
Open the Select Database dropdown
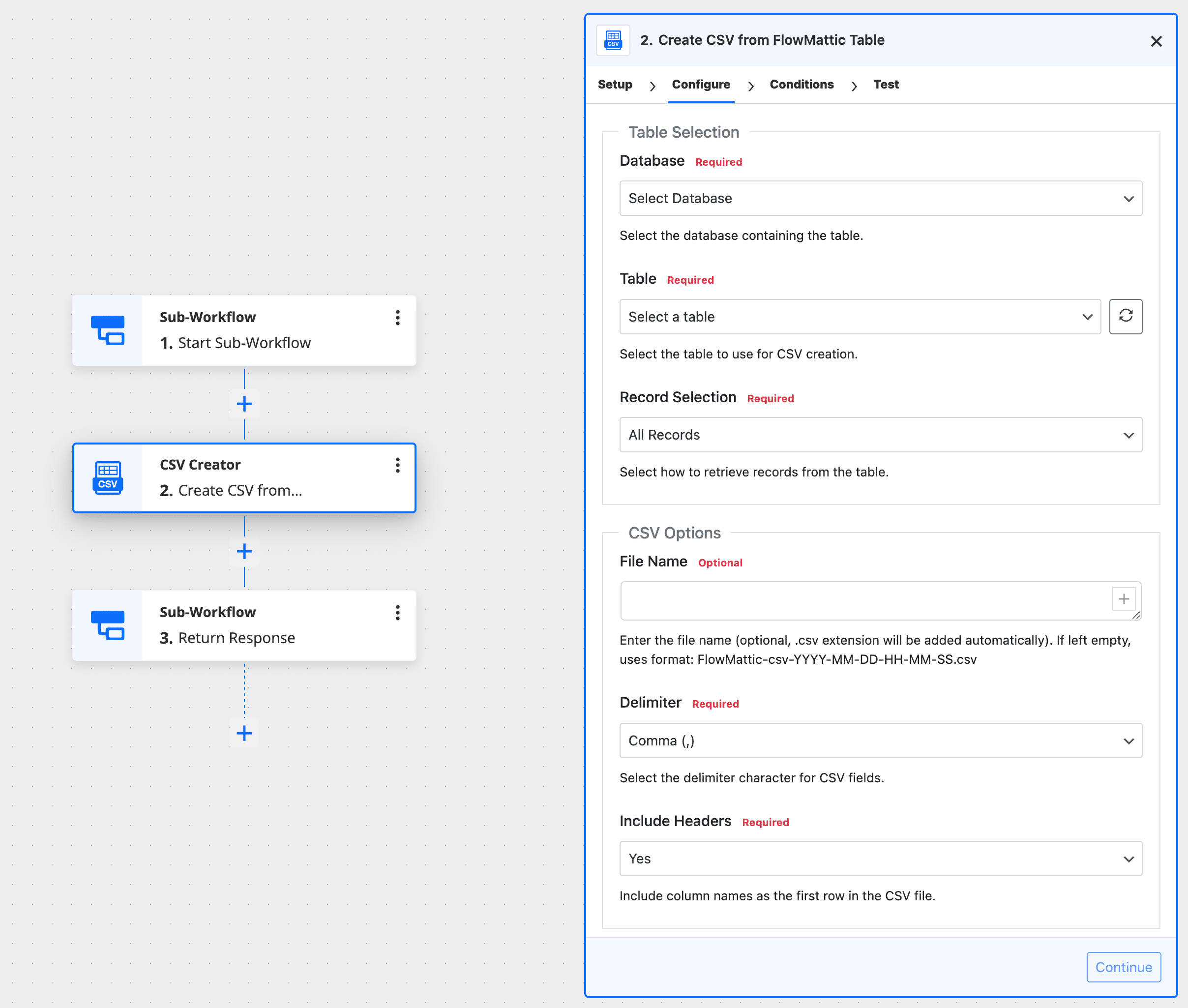(880, 198)
